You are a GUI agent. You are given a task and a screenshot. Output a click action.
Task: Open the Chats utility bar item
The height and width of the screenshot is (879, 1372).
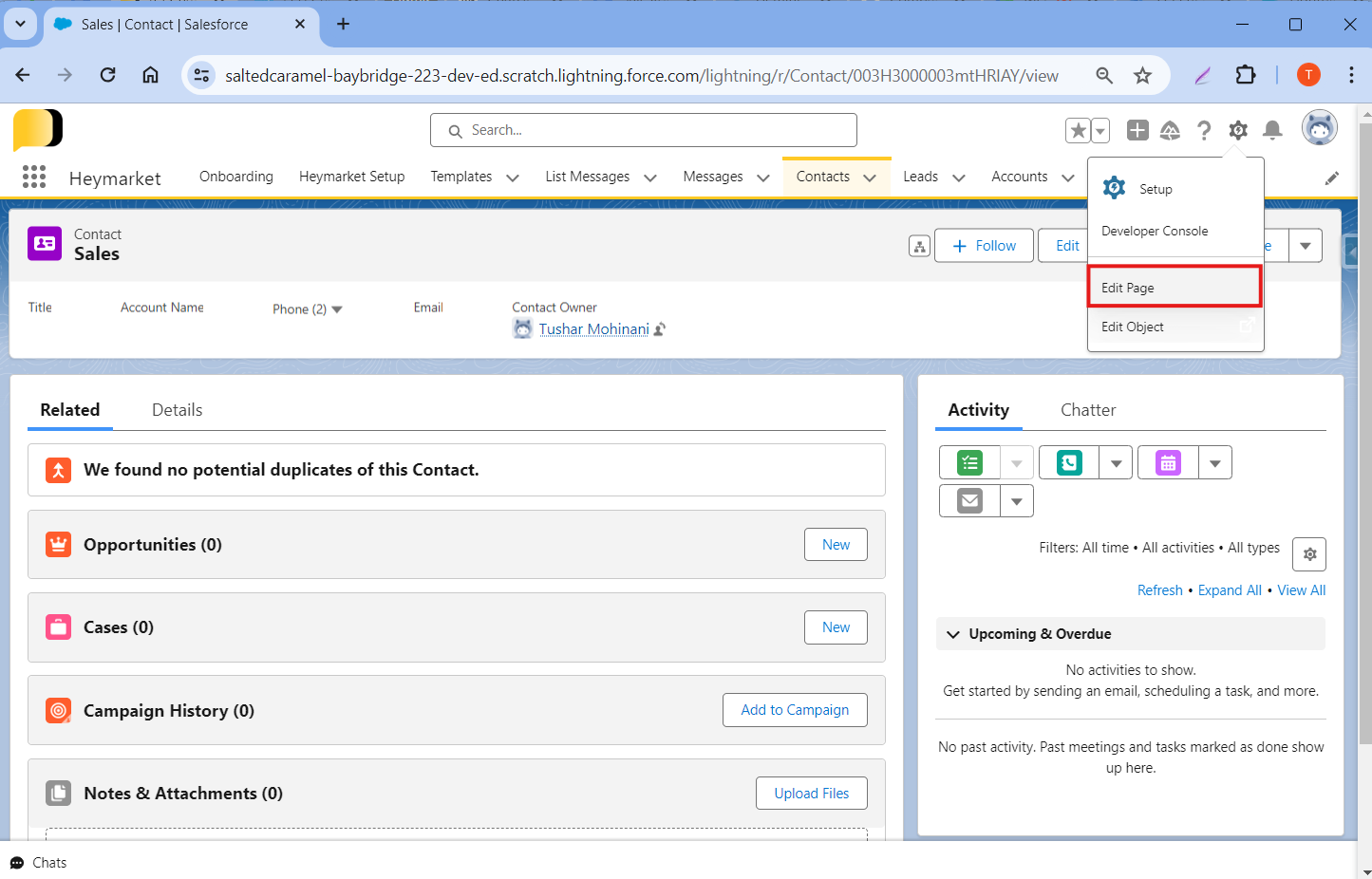(x=39, y=863)
